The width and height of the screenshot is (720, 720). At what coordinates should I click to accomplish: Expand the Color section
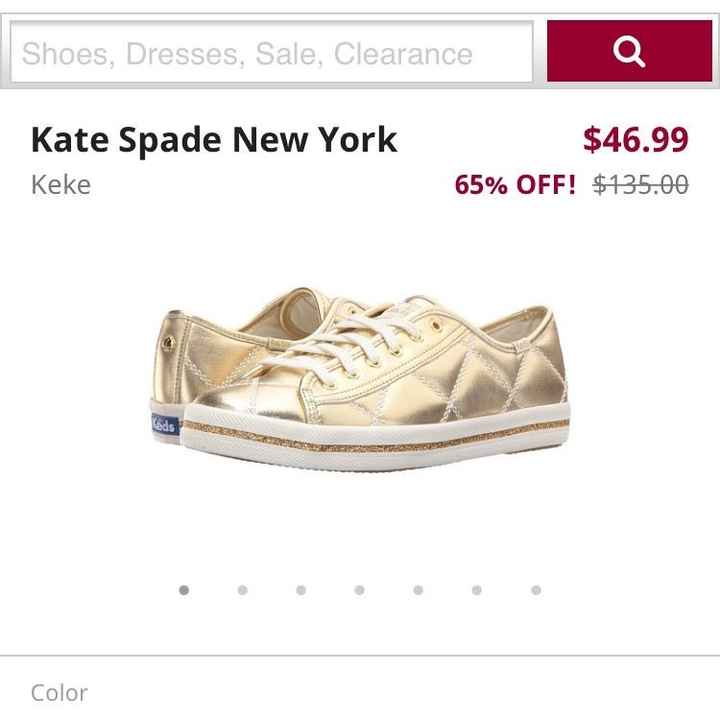tap(60, 692)
